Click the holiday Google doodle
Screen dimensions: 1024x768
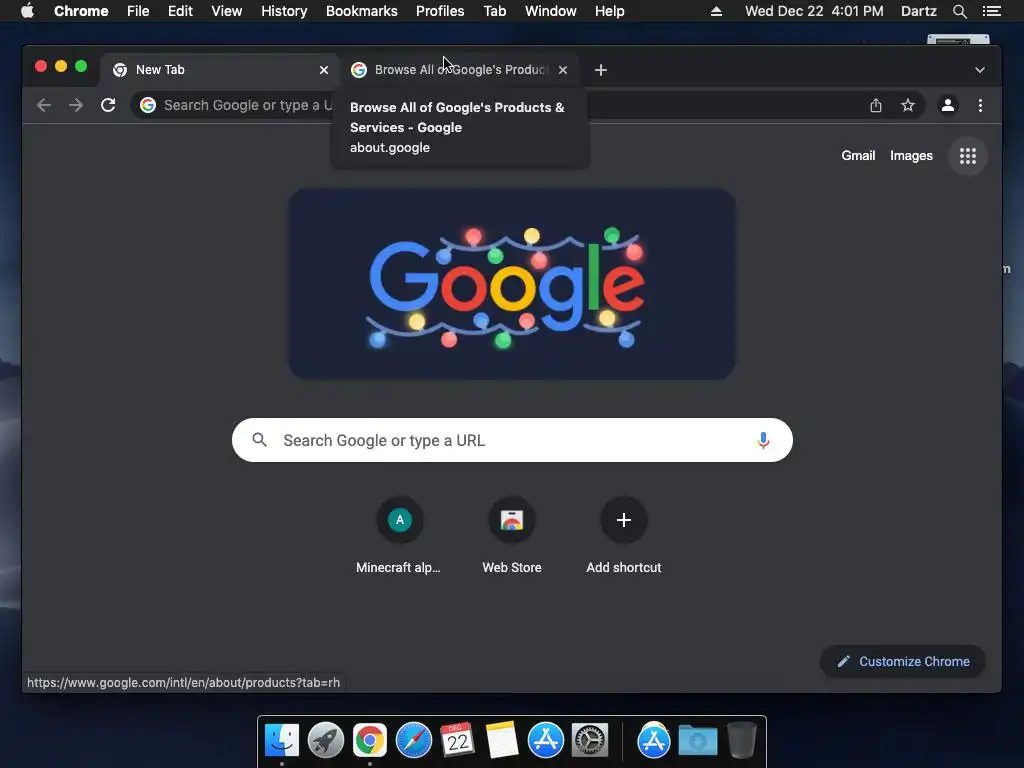tap(512, 284)
